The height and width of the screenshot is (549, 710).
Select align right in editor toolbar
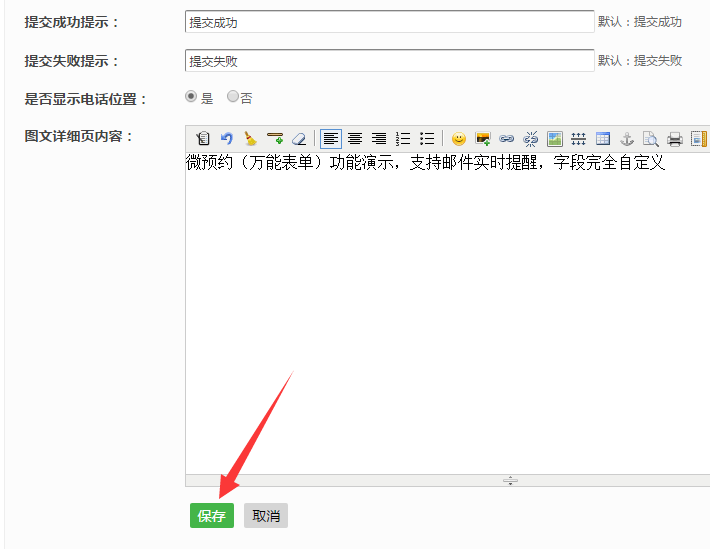coord(379,139)
